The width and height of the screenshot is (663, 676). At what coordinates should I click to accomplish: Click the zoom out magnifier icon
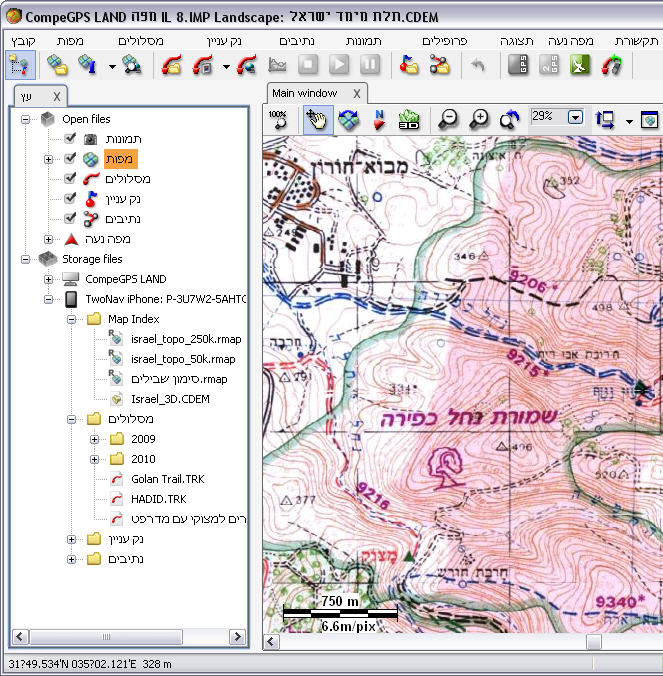click(x=449, y=118)
